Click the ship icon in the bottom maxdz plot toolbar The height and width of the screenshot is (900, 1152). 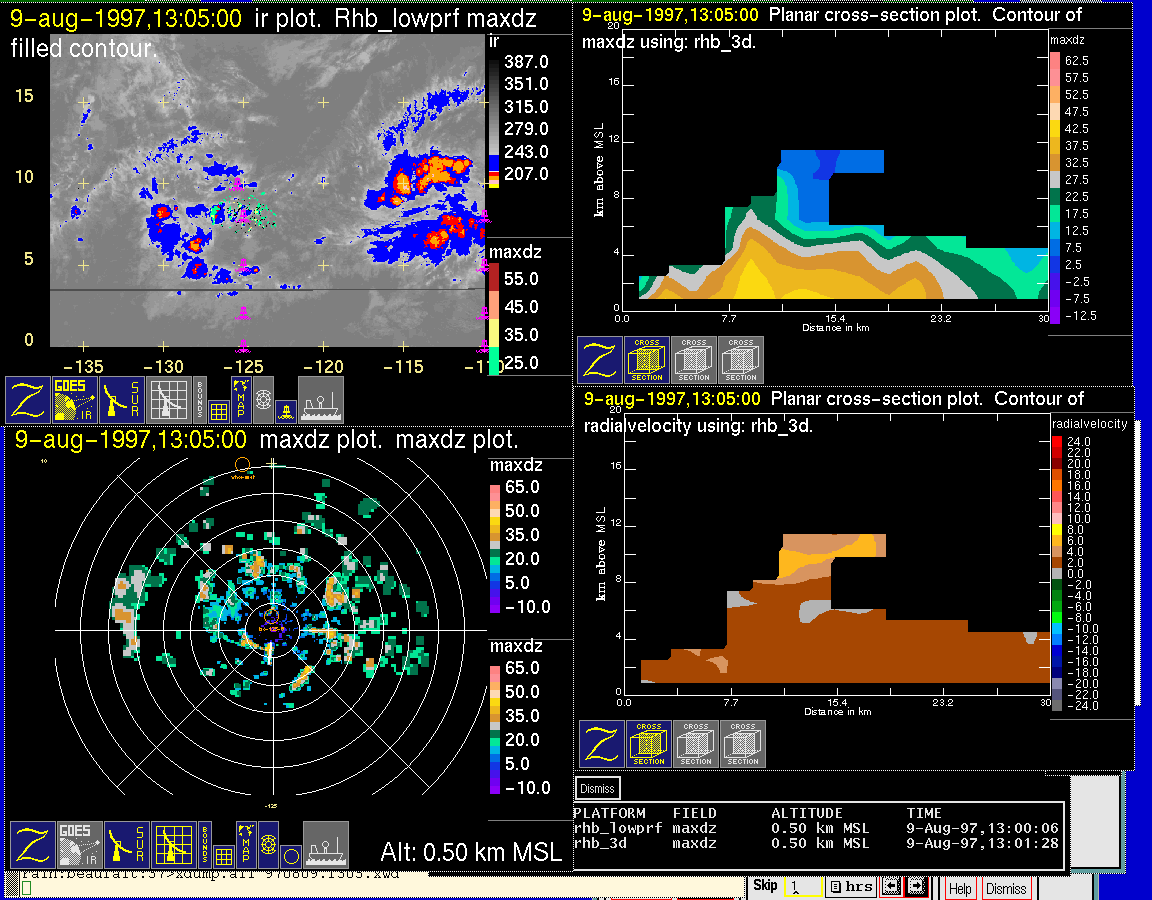click(x=325, y=845)
